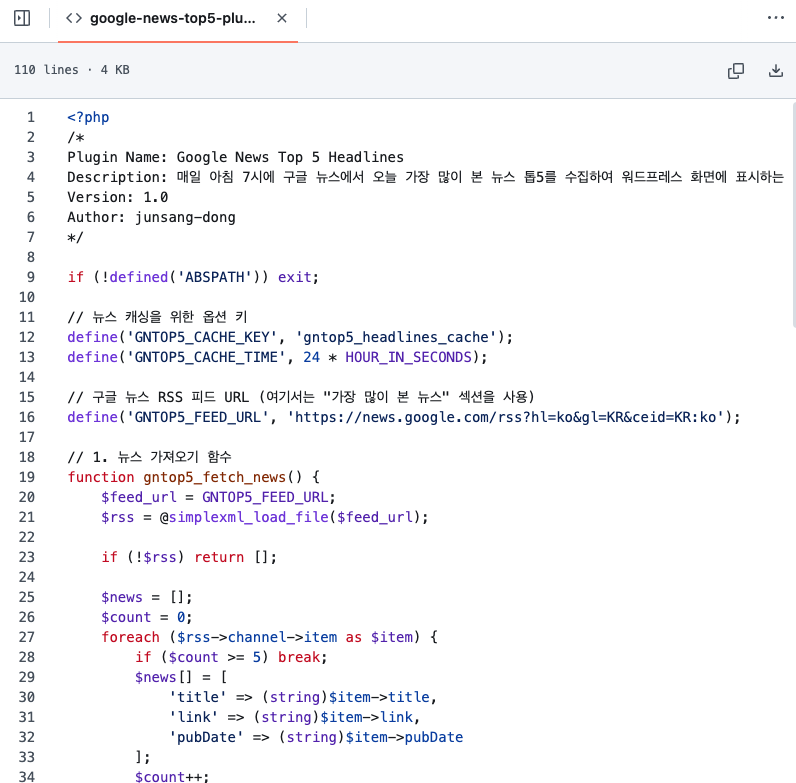Click the Description line on line 4
Screen dimensions: 796x783
click(425, 177)
